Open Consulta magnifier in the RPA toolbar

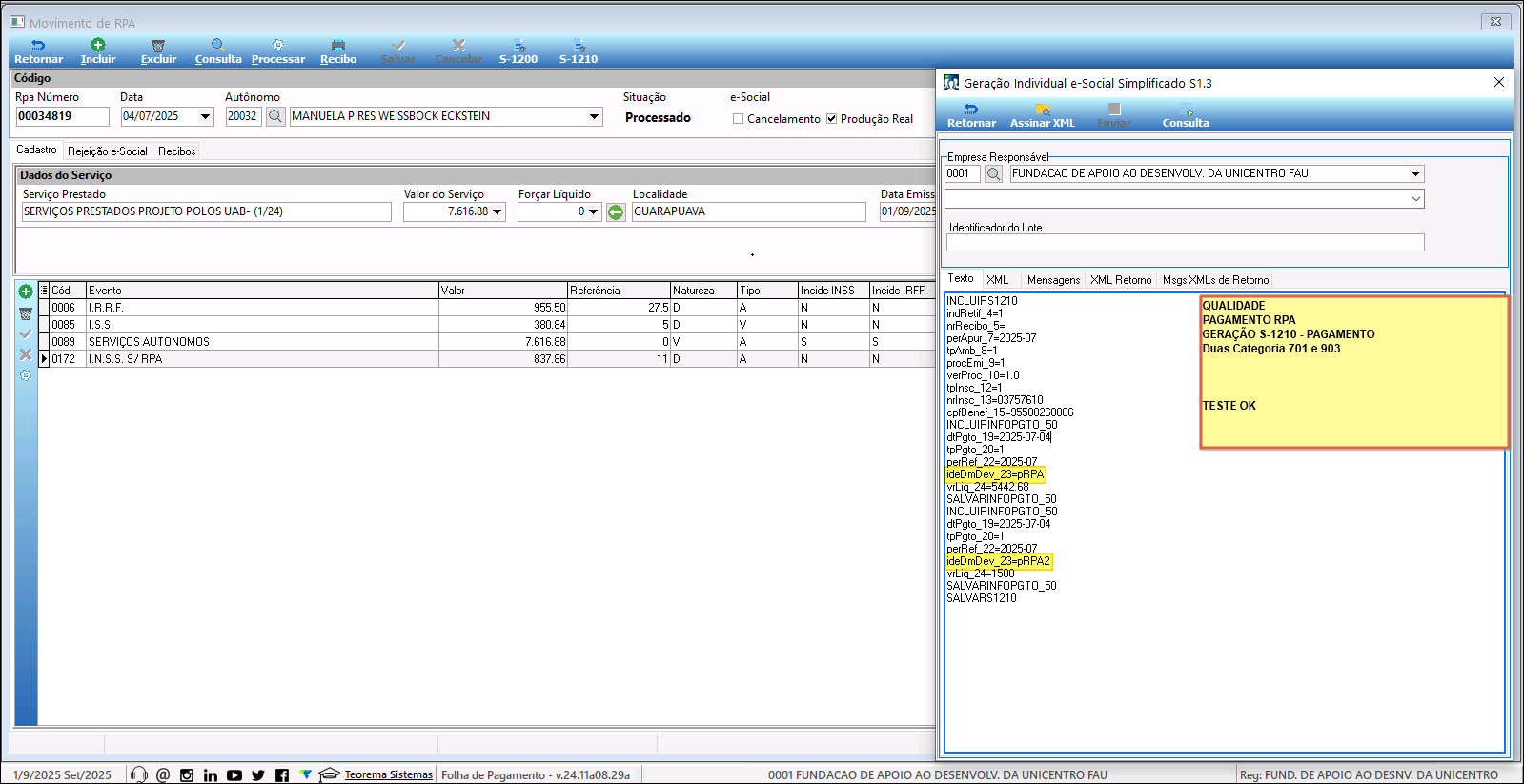point(218,51)
